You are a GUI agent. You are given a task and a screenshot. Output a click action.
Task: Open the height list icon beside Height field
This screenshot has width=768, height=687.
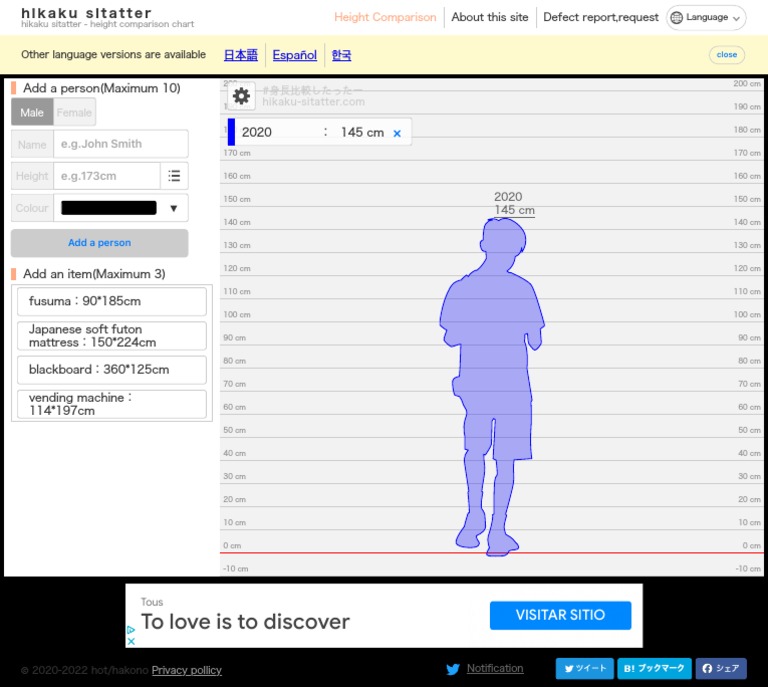(x=174, y=176)
